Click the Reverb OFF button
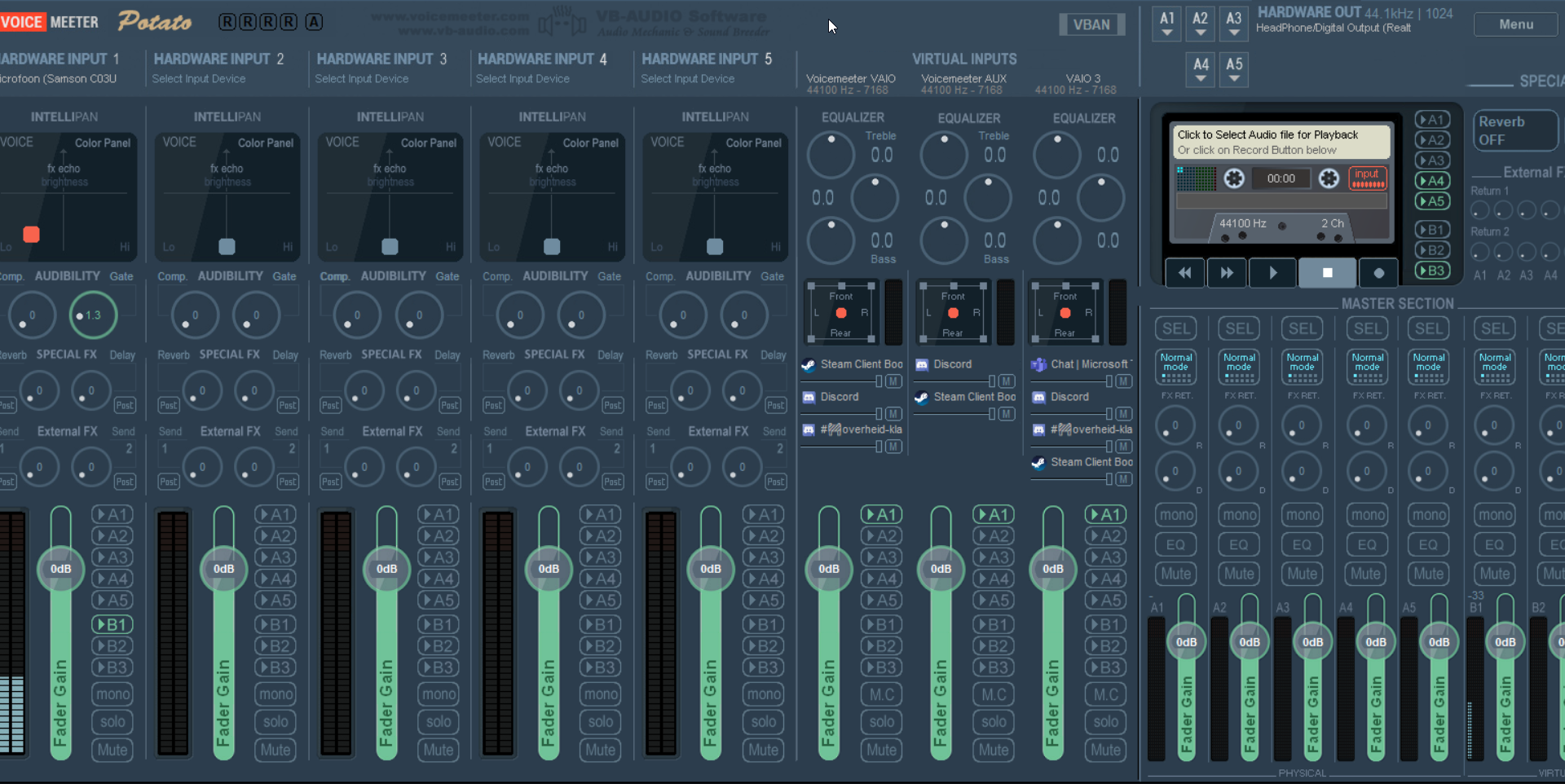This screenshot has width=1565, height=784. tap(1514, 130)
